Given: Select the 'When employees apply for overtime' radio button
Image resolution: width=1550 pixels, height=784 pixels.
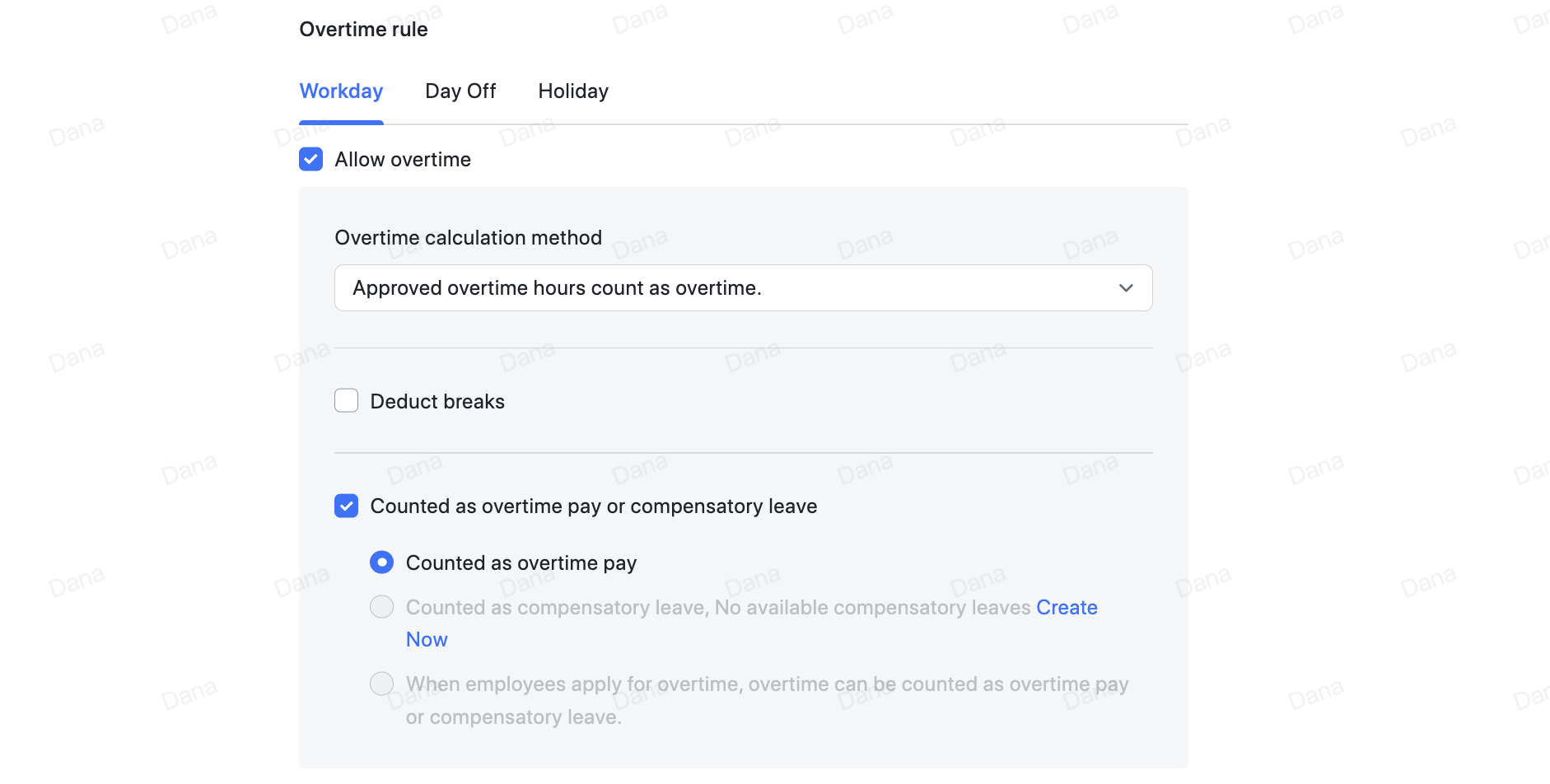Looking at the screenshot, I should (x=382, y=684).
